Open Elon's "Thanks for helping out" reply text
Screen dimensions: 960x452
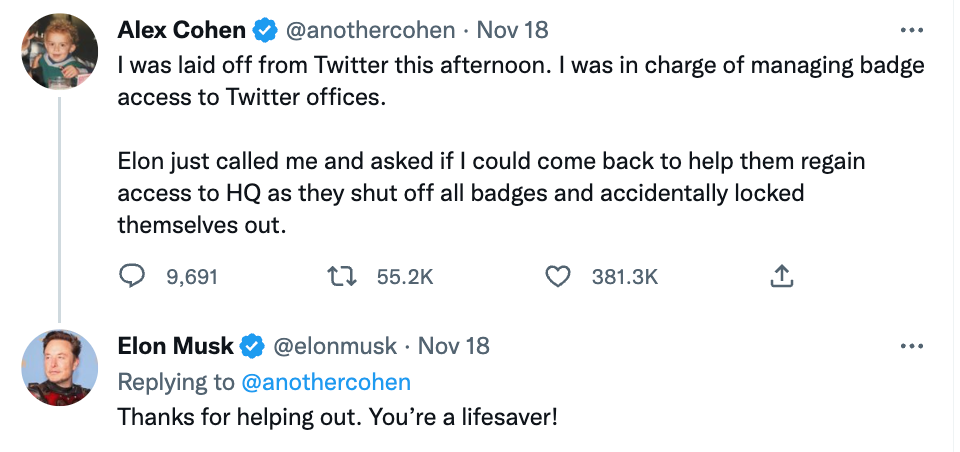[x=337, y=417]
